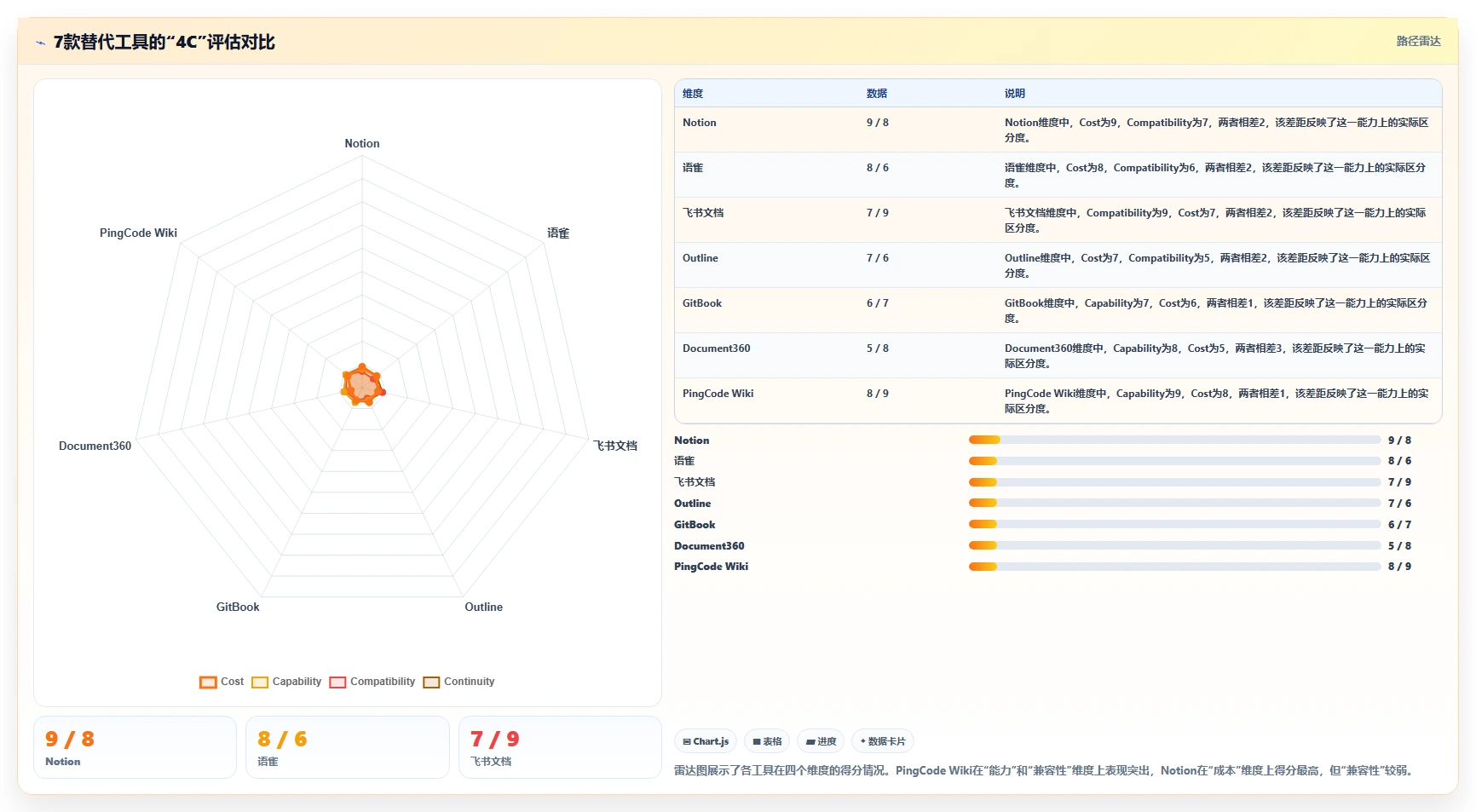Click the 飞书文档维度中 description in the table
The width and height of the screenshot is (1476, 812).
pos(1215,220)
